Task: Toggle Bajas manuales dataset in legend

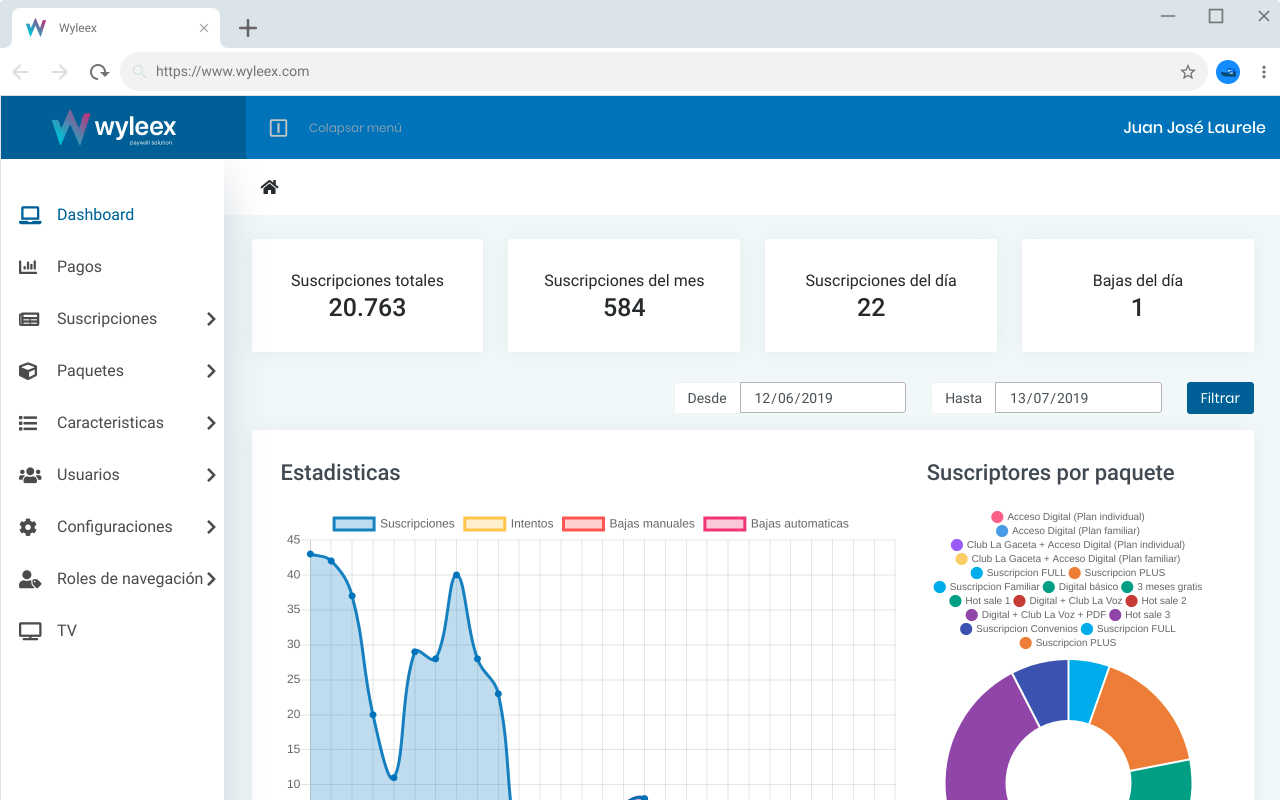Action: pyautogui.click(x=628, y=524)
